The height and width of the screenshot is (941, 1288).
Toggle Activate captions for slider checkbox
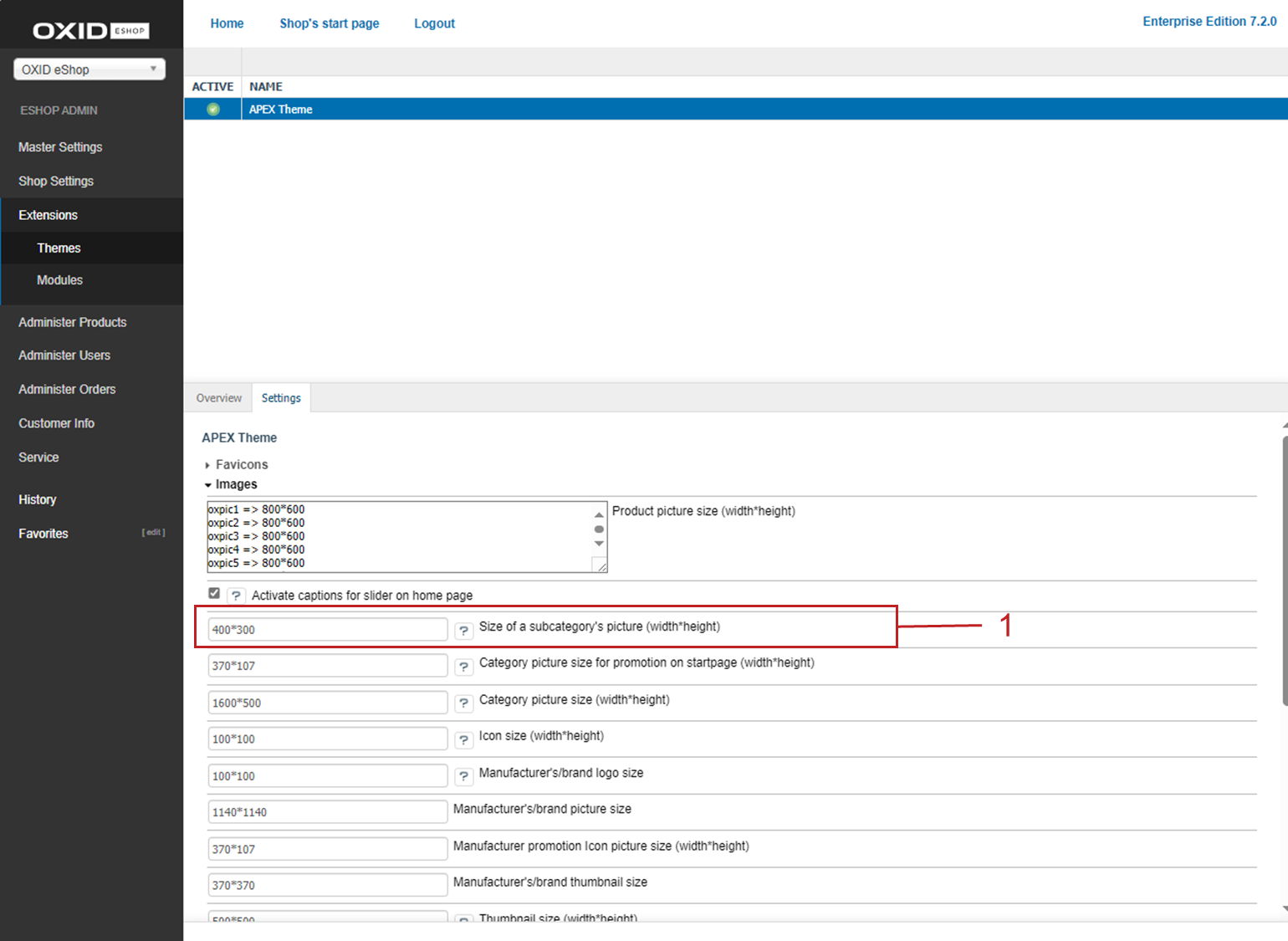(x=214, y=593)
